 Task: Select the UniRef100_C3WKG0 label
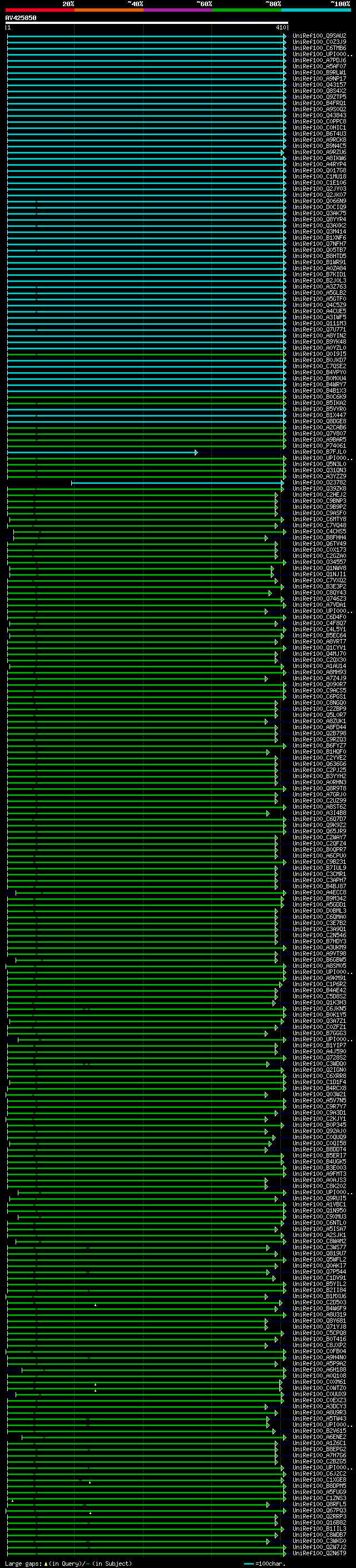click(x=319, y=1541)
